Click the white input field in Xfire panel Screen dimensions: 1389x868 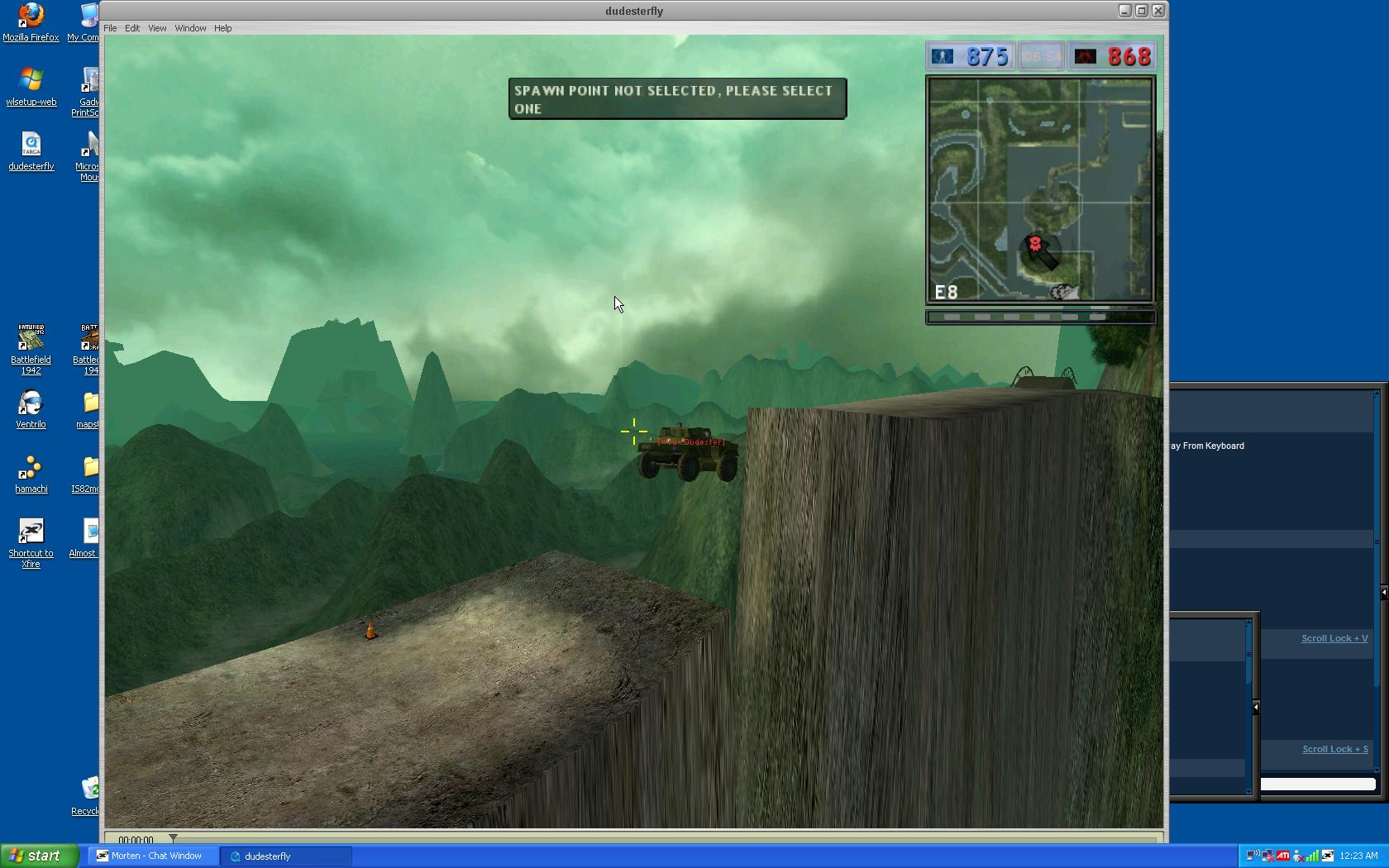click(x=1318, y=784)
